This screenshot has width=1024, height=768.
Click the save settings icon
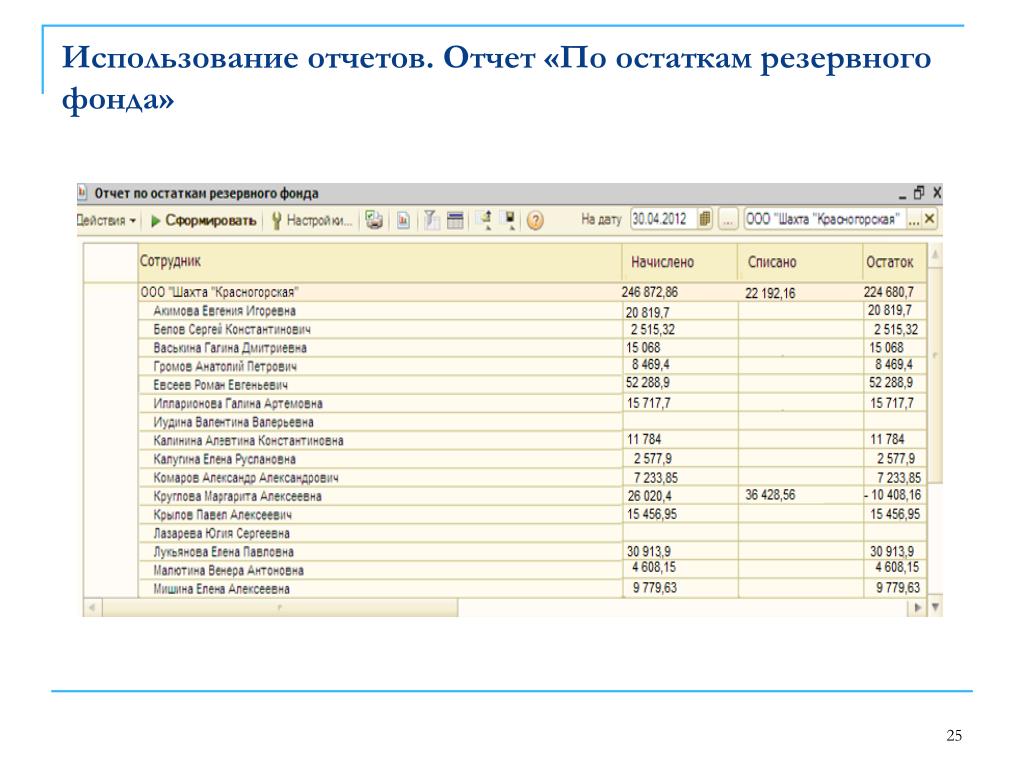pos(509,220)
